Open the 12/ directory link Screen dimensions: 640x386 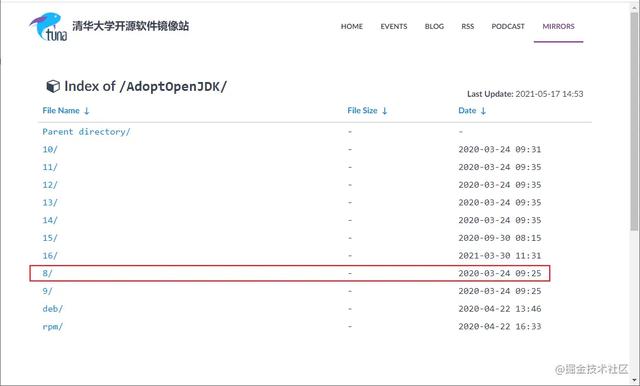[x=50, y=185]
